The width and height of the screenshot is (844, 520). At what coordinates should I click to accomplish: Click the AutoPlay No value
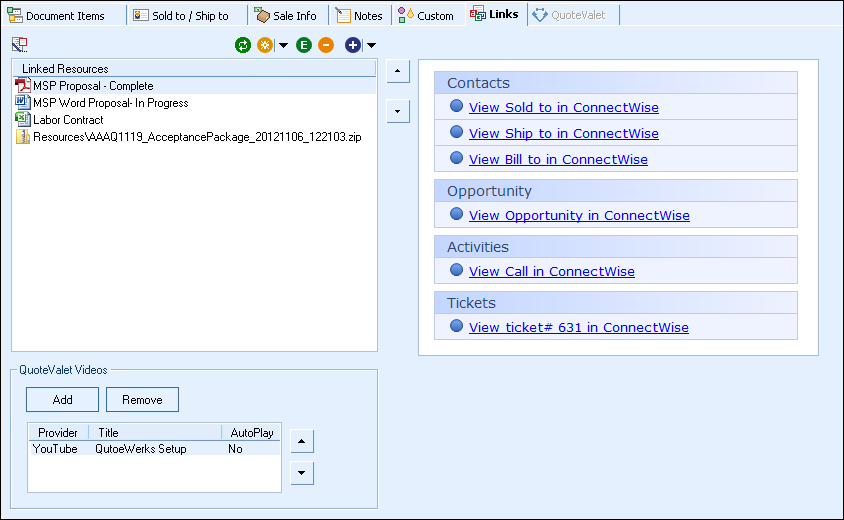click(235, 448)
